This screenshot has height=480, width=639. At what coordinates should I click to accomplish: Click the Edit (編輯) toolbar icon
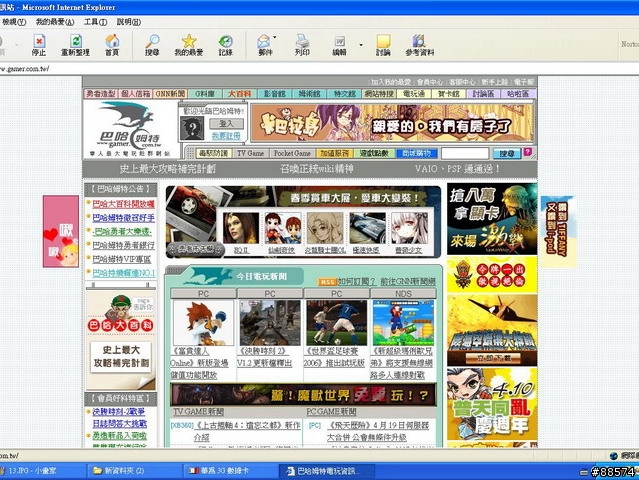339,45
